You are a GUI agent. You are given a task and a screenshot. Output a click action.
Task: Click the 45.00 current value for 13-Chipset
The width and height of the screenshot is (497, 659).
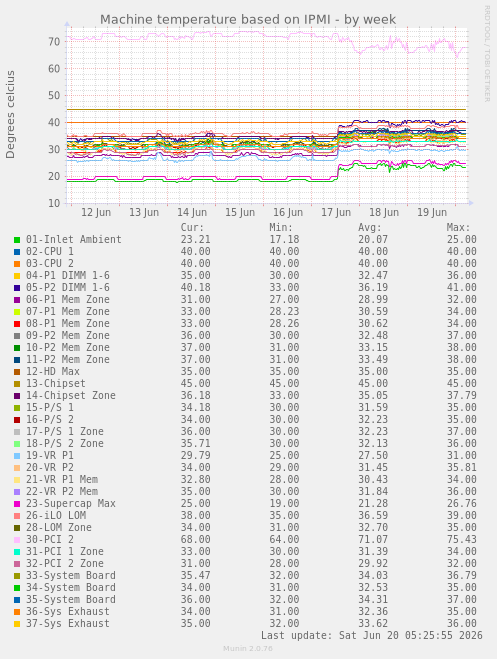(x=195, y=383)
